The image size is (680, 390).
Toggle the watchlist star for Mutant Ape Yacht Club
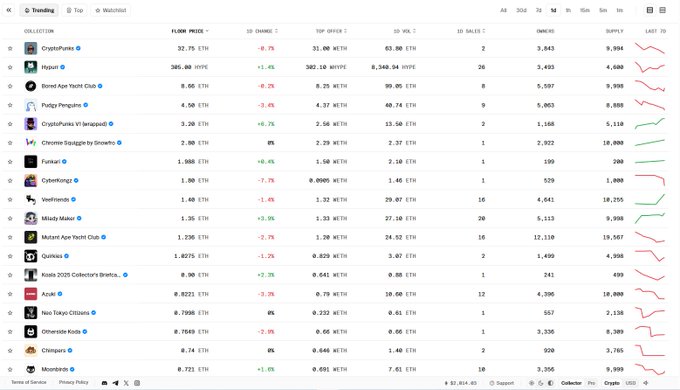click(10, 237)
